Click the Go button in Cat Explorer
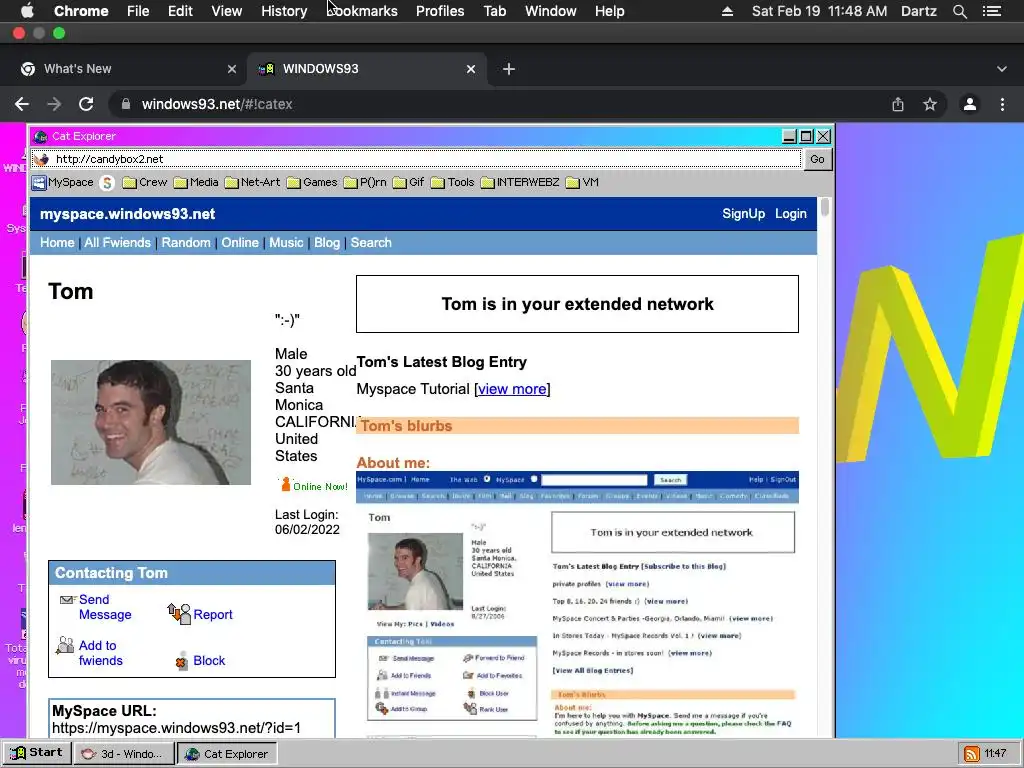Viewport: 1024px width, 768px height. point(817,159)
